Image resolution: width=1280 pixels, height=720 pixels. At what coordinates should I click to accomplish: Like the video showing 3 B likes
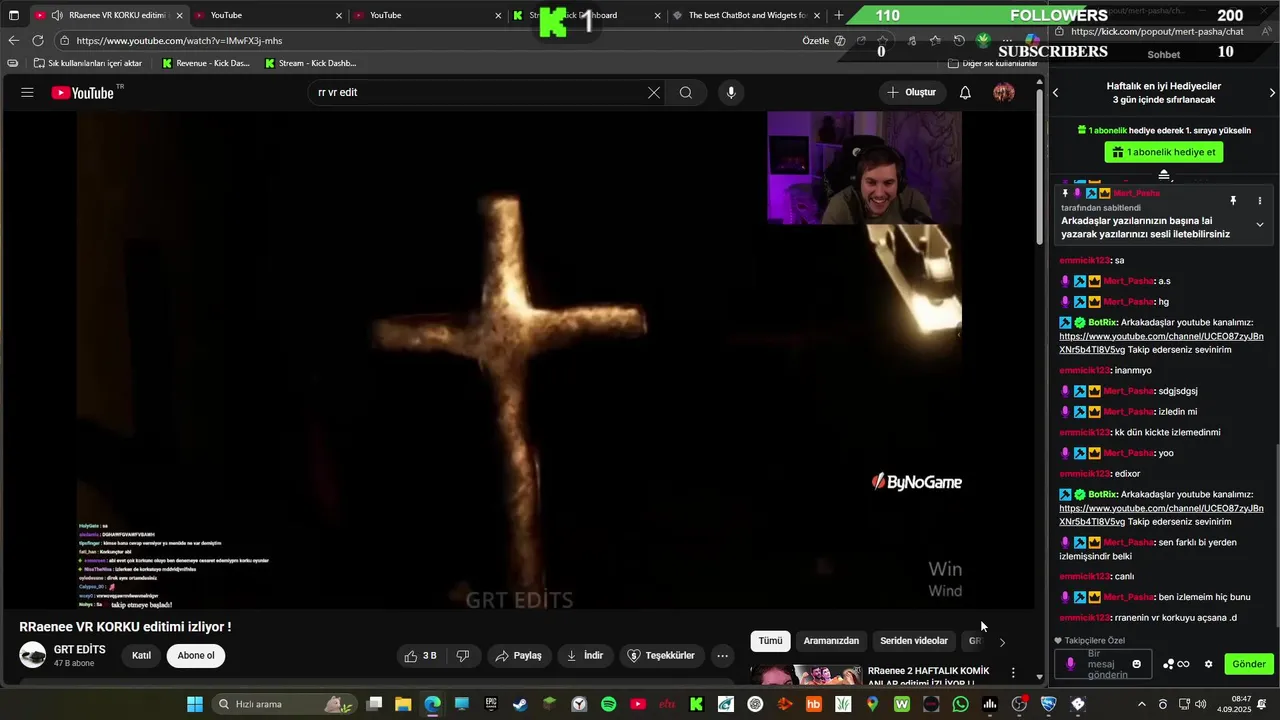click(x=420, y=656)
